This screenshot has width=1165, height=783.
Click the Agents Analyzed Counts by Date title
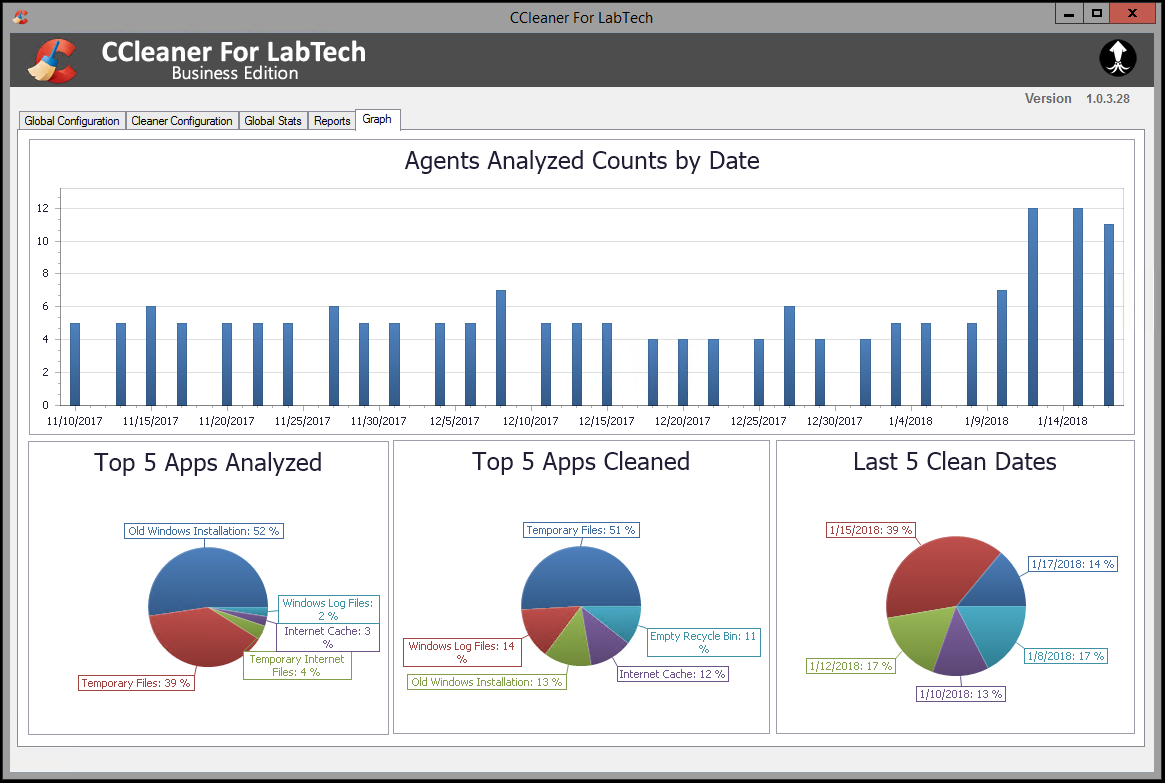click(582, 160)
